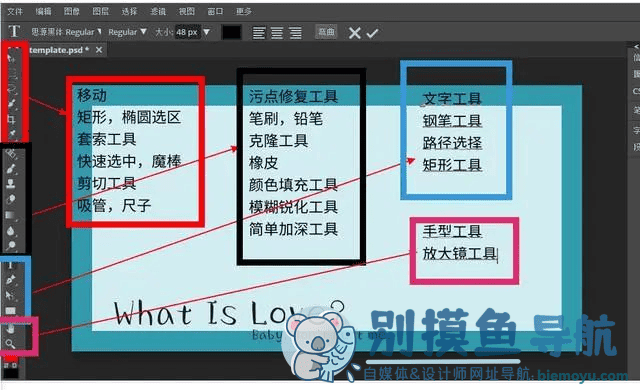Click the 手型工具 text on canvas
Screen dimensions: 640x390
pyautogui.click(x=452, y=231)
